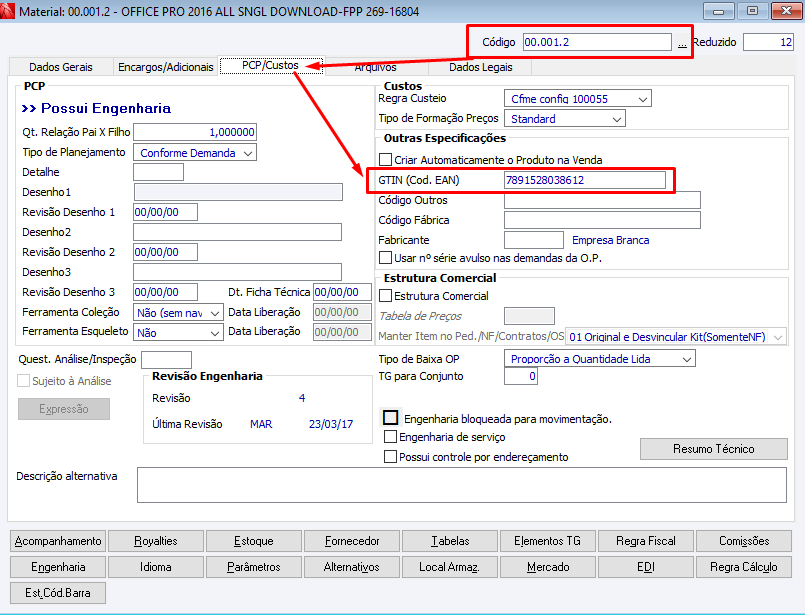805x615 pixels.
Task: Open the Engenharia button
Action: 58,567
